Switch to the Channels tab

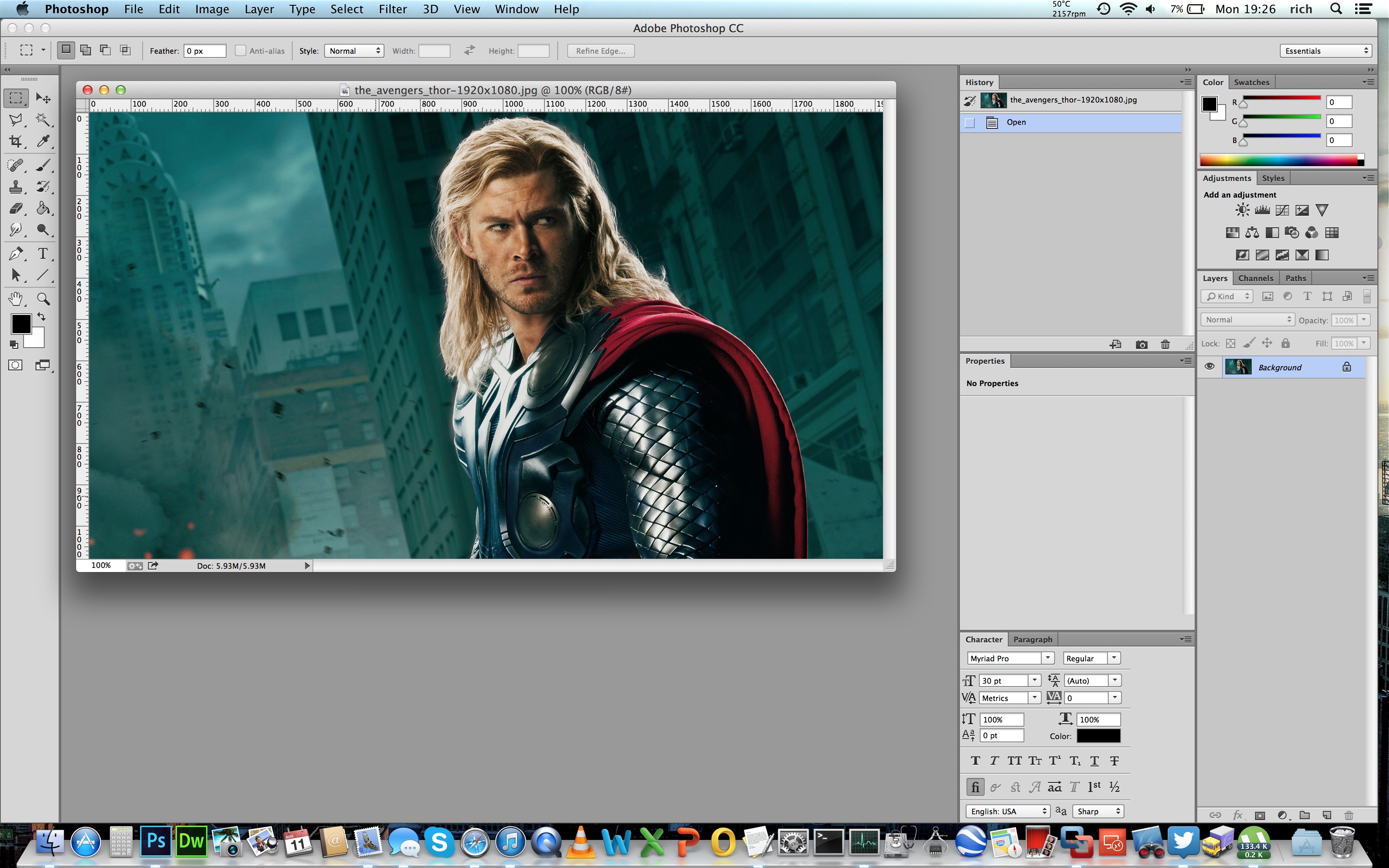tap(1255, 278)
